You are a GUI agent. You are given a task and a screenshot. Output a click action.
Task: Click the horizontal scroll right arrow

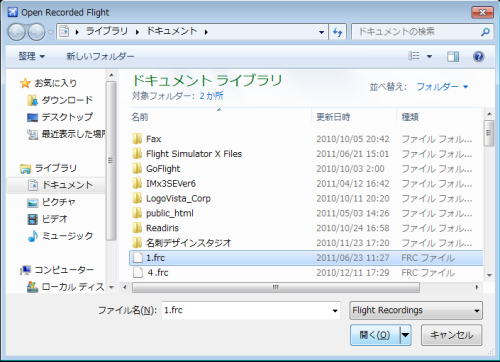(477, 287)
